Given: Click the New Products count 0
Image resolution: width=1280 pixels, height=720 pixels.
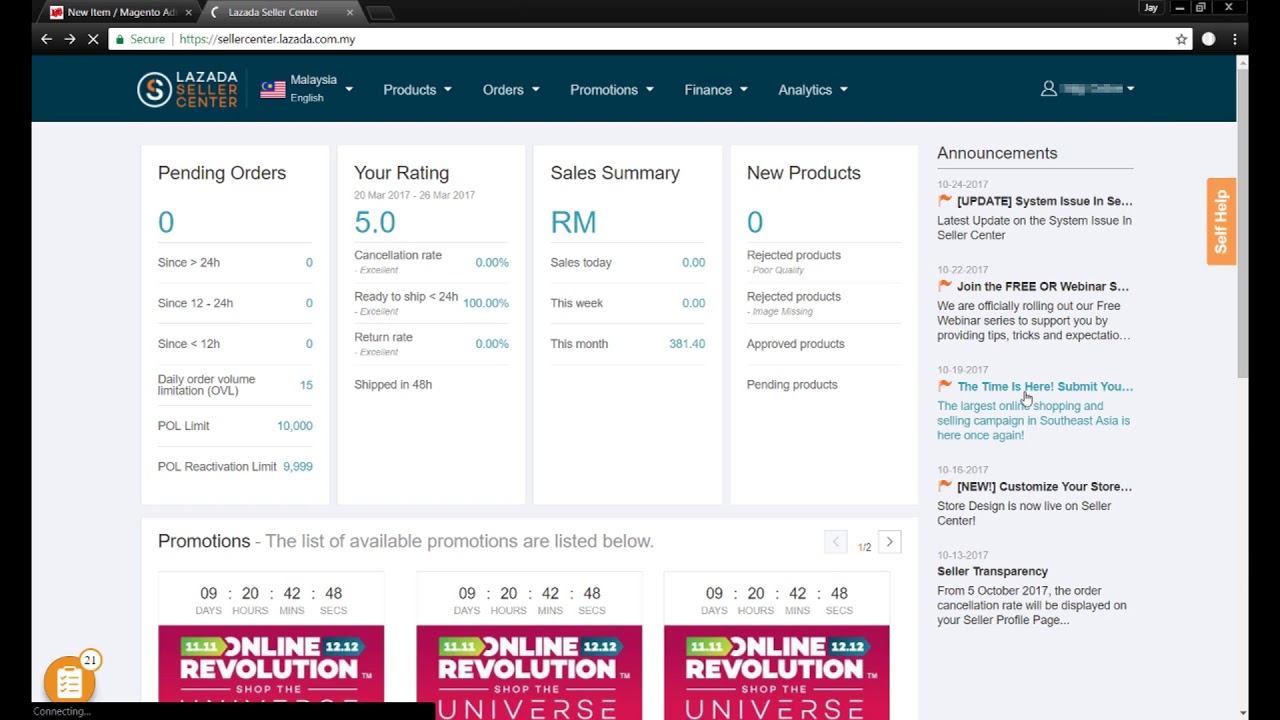Looking at the screenshot, I should pyautogui.click(x=755, y=222).
